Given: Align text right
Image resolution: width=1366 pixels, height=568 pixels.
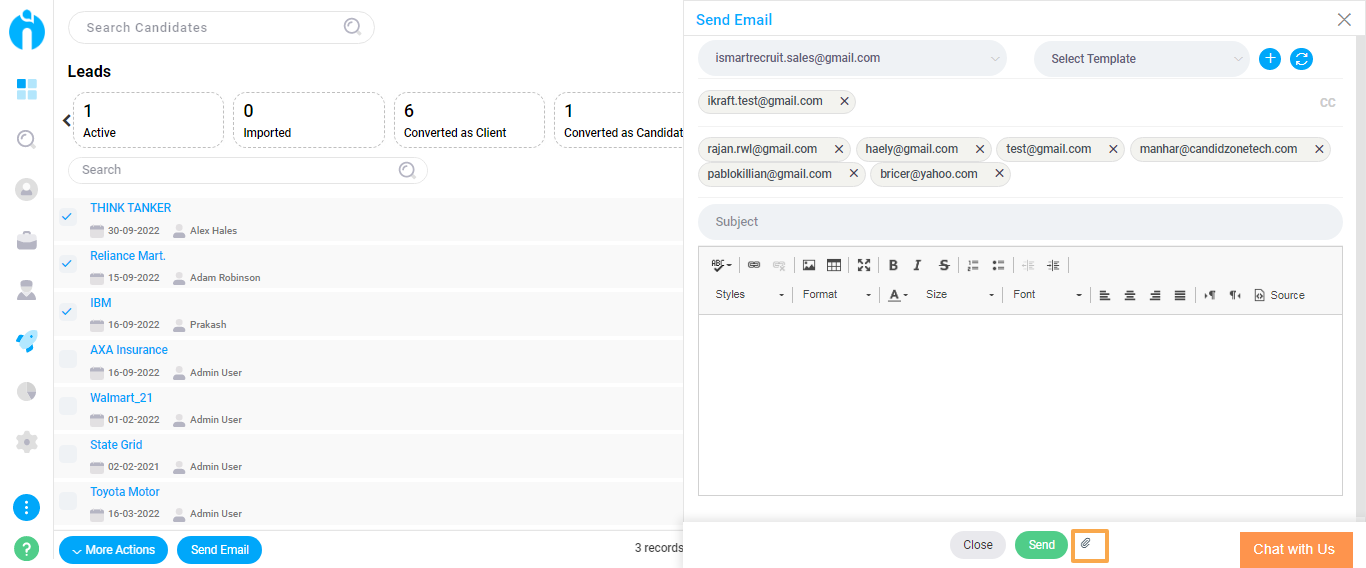Looking at the screenshot, I should point(1155,295).
